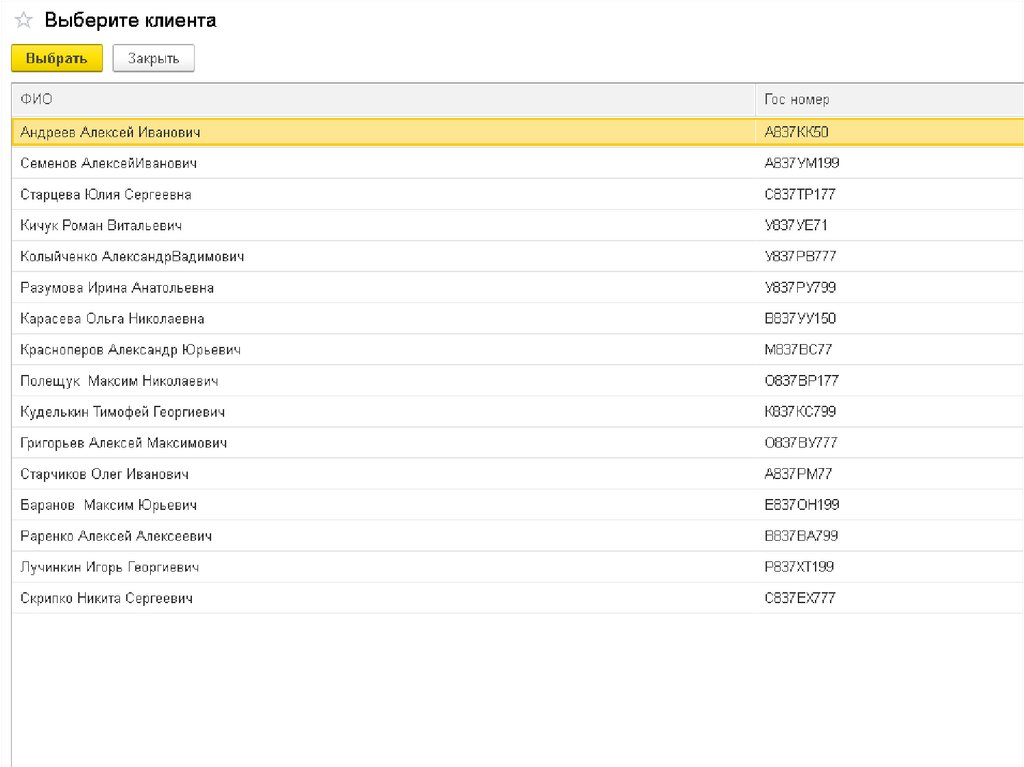Click license plate О837ВР177 cell
The image size is (1024, 767).
pyautogui.click(x=801, y=381)
